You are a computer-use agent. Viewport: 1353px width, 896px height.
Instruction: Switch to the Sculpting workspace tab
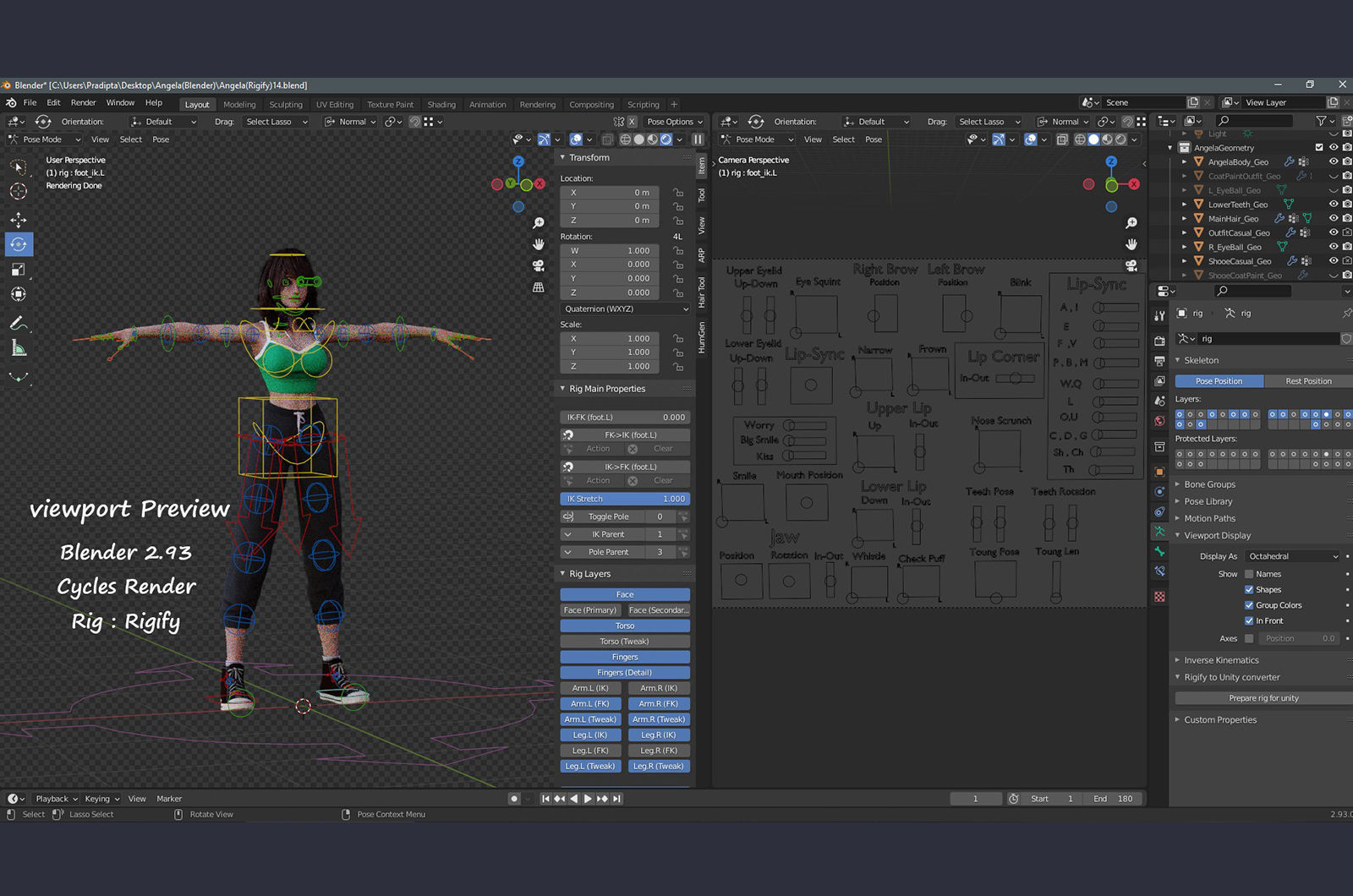tap(286, 105)
